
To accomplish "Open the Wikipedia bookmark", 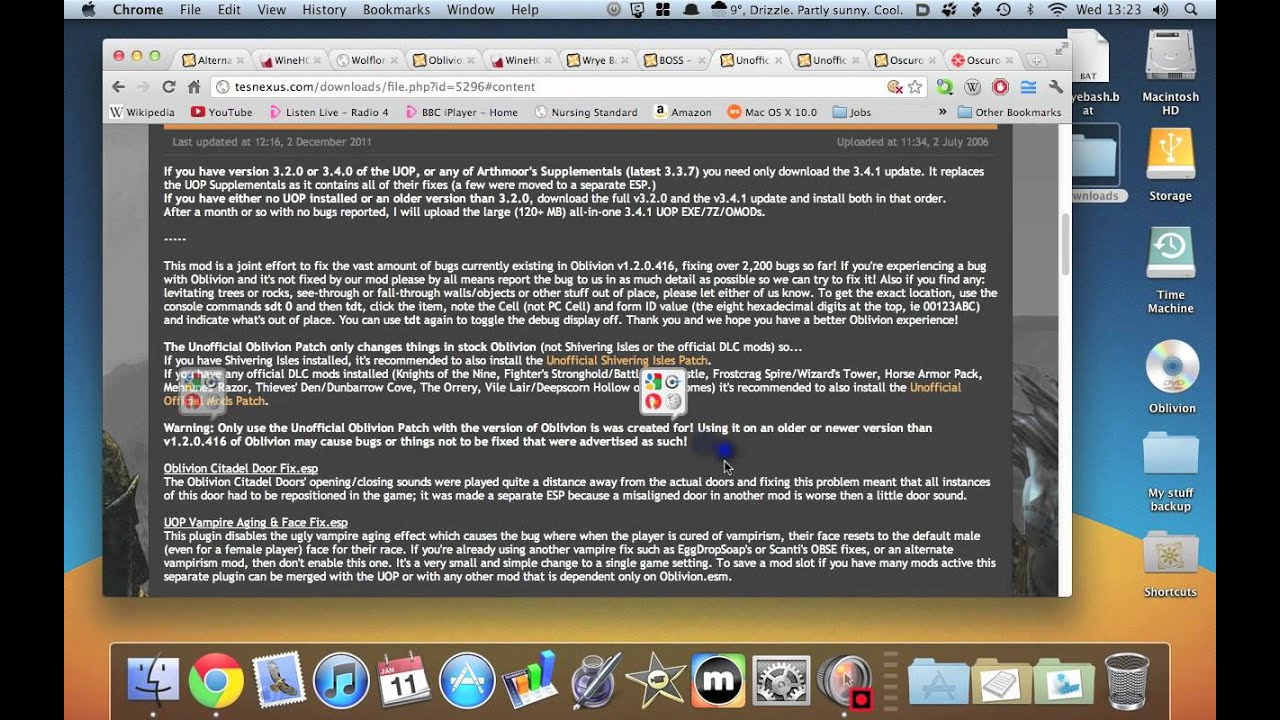I will 141,112.
